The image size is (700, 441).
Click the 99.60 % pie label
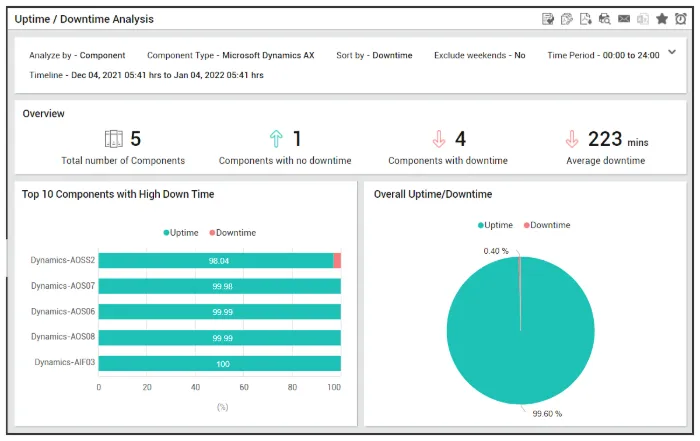coord(547,414)
